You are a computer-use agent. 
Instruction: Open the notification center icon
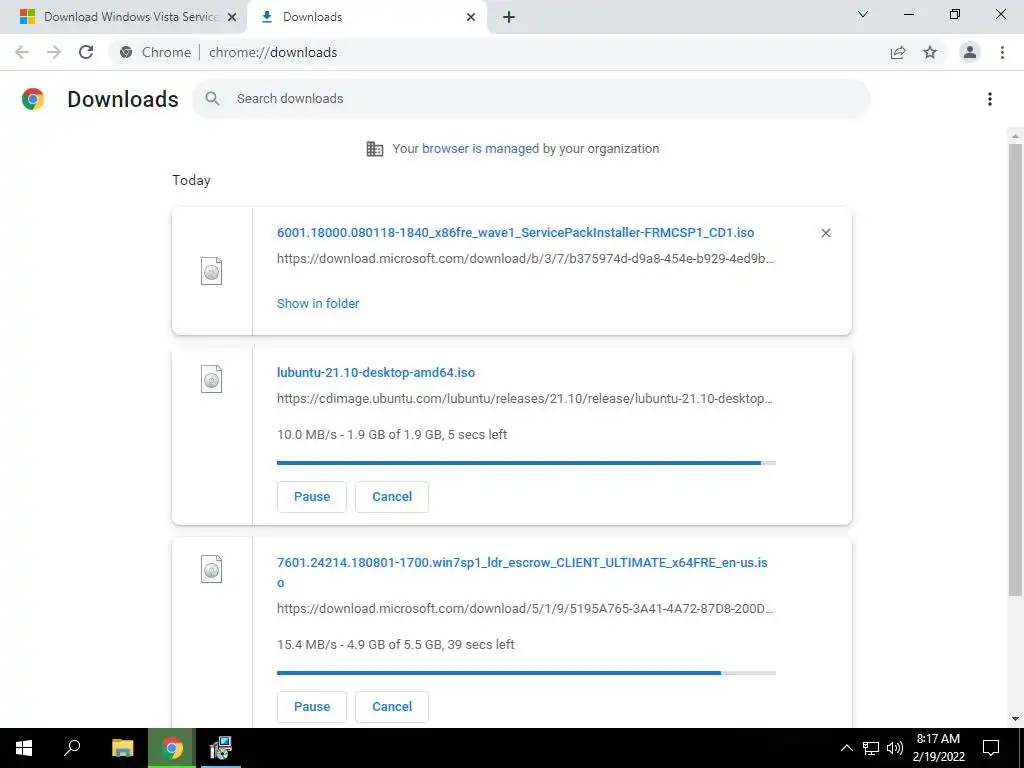click(991, 748)
